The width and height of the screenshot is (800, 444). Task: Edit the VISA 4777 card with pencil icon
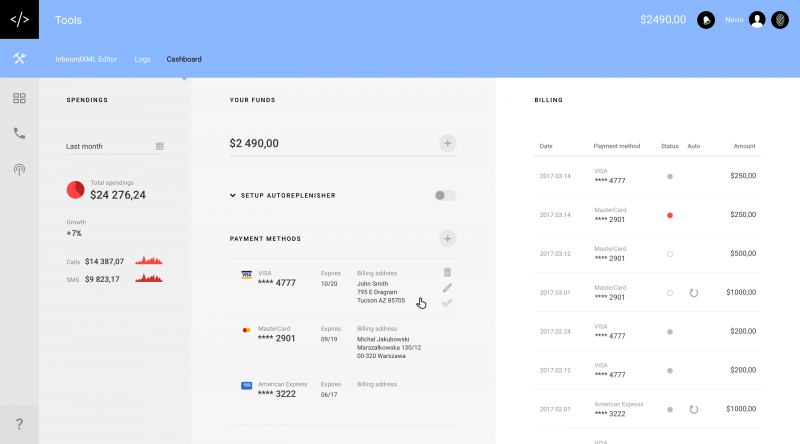pos(447,288)
